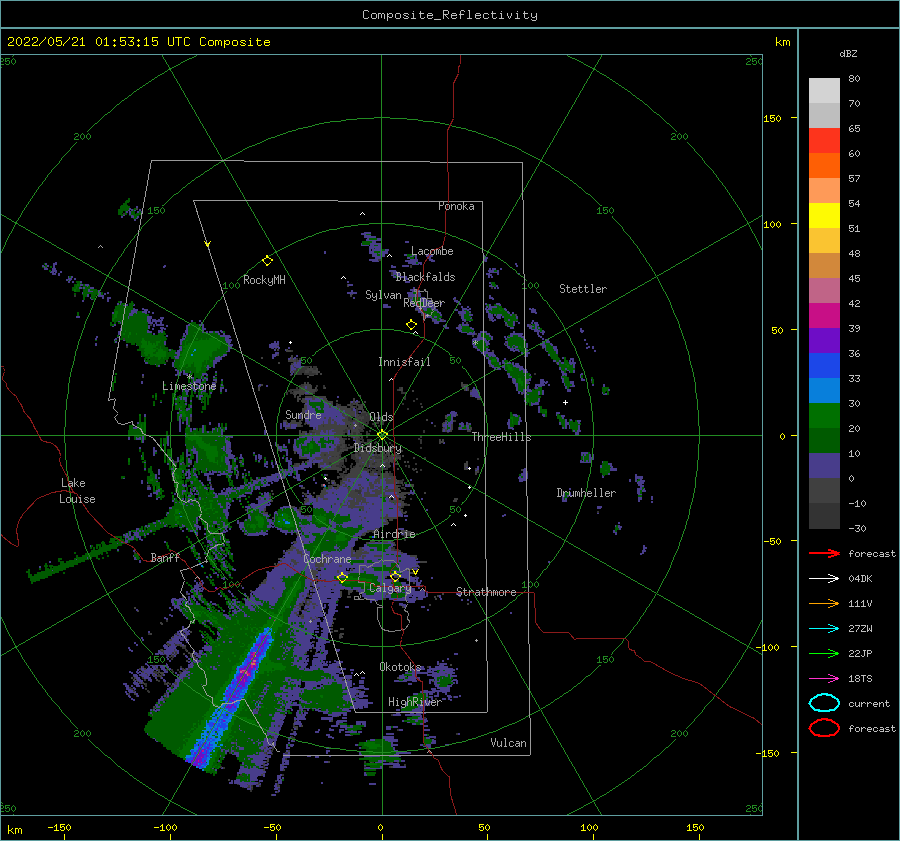Screen dimensions: 900x841
Task: Click the yellow diamond marker above Calgary label
Action: 395,576
